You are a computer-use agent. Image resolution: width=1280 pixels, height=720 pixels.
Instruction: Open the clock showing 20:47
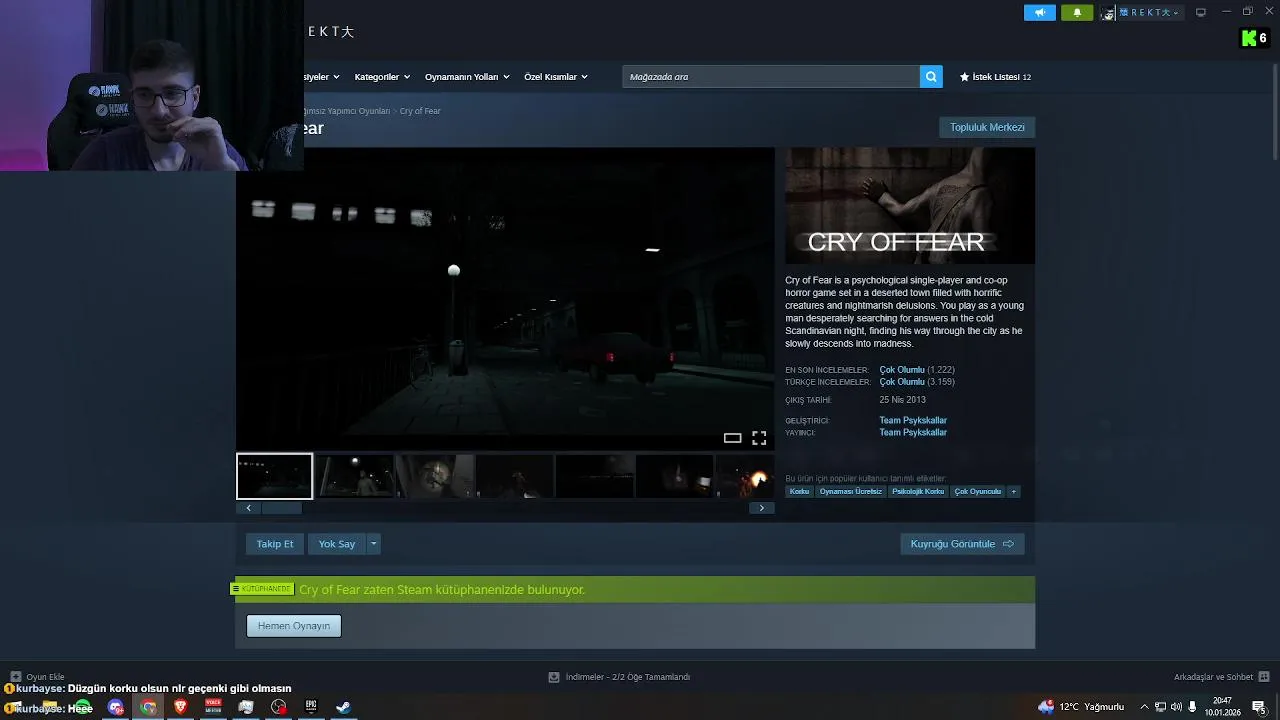pyautogui.click(x=1222, y=707)
